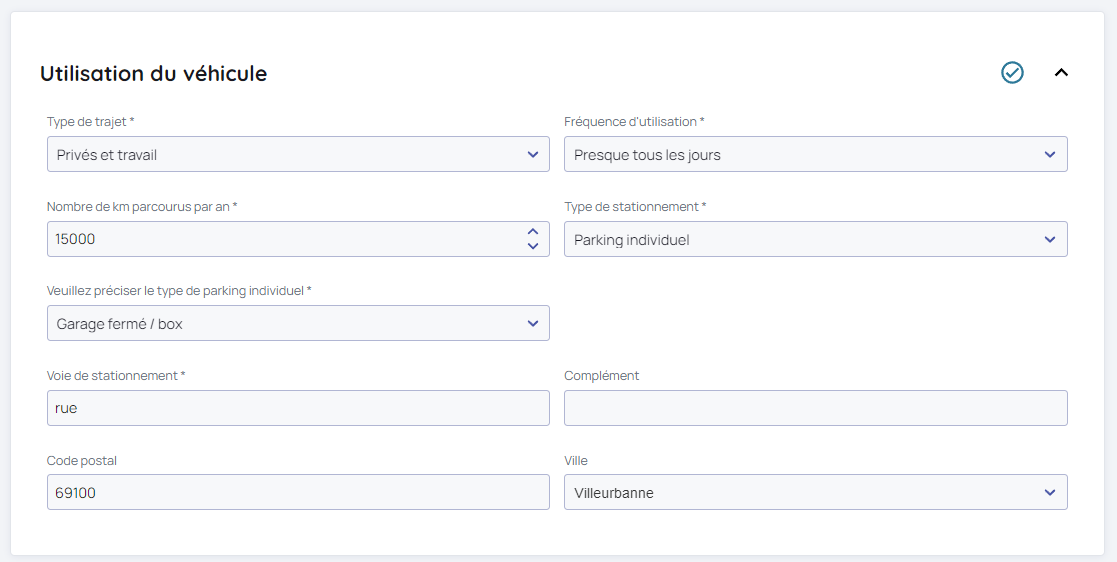Image resolution: width=1117 pixels, height=562 pixels.
Task: Focus the km parcourus field showing 15000
Action: pyautogui.click(x=280, y=240)
